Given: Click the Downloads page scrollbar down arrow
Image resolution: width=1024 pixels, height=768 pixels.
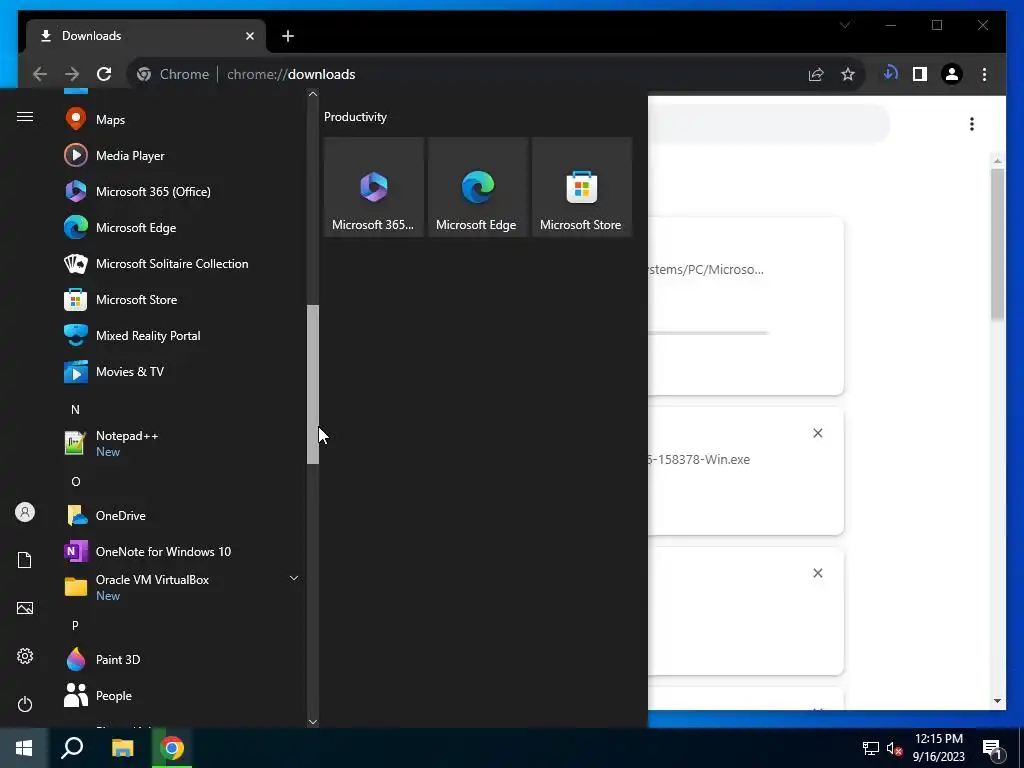Looking at the screenshot, I should [997, 701].
